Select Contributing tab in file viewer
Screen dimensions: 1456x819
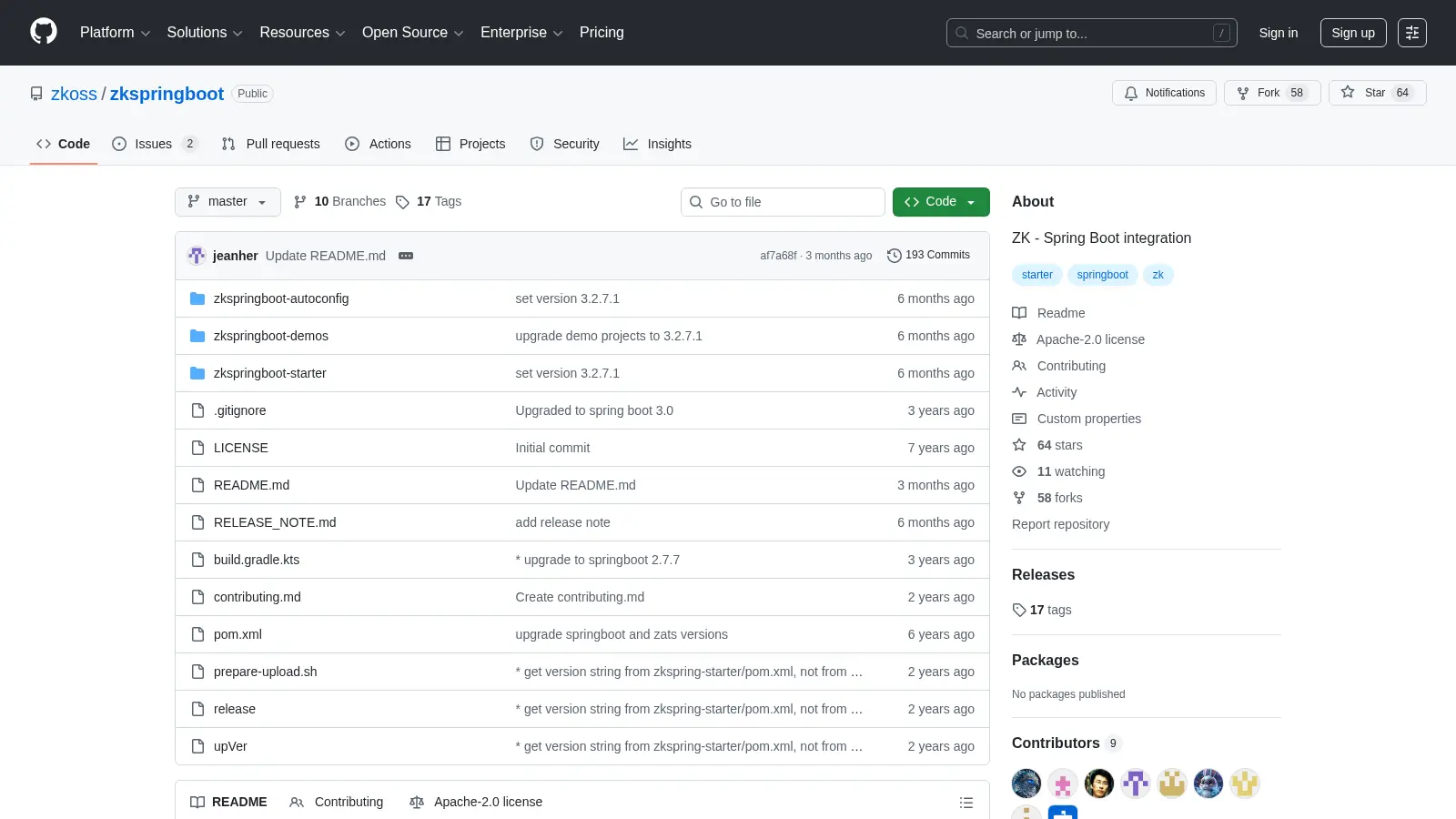point(337,803)
